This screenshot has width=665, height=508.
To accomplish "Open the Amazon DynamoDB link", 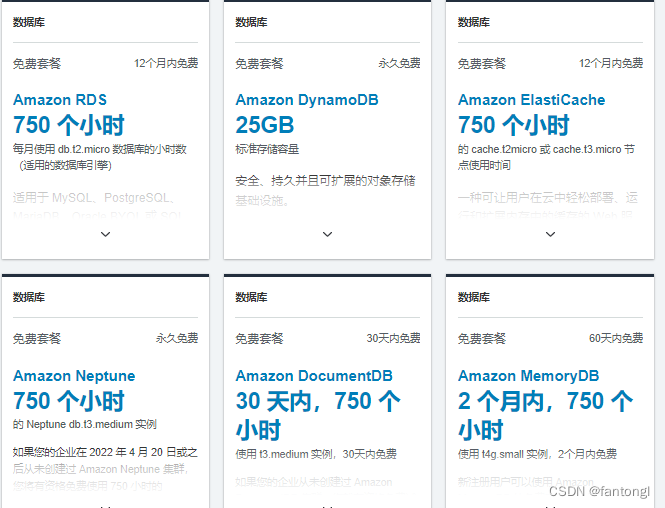I will coord(307,100).
